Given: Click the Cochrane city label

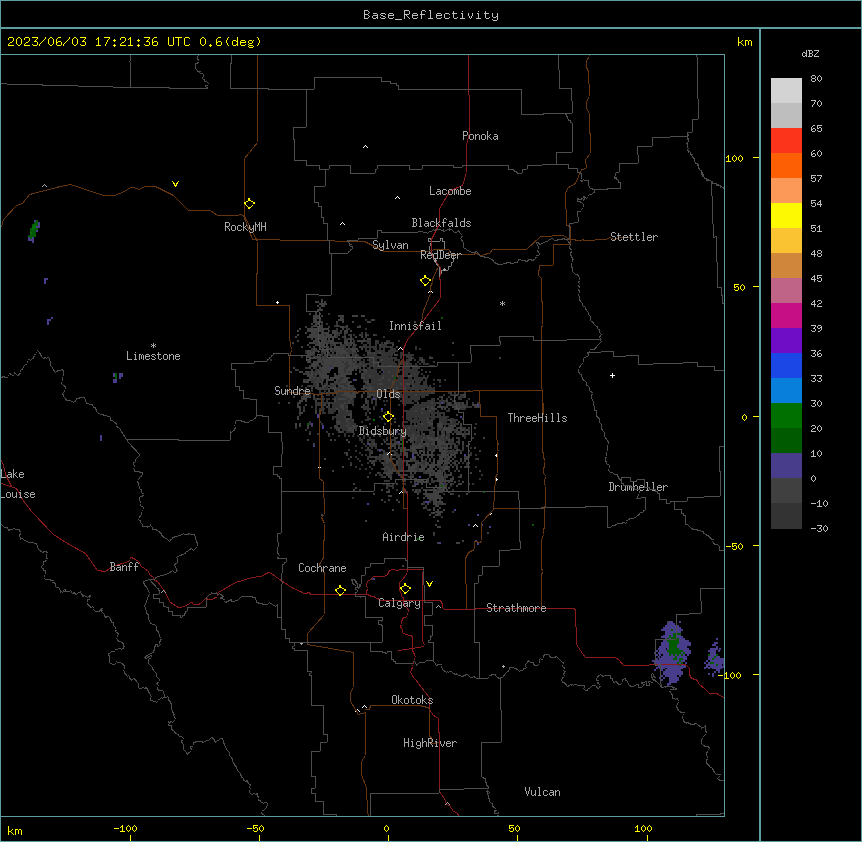Looking at the screenshot, I should click(x=322, y=568).
